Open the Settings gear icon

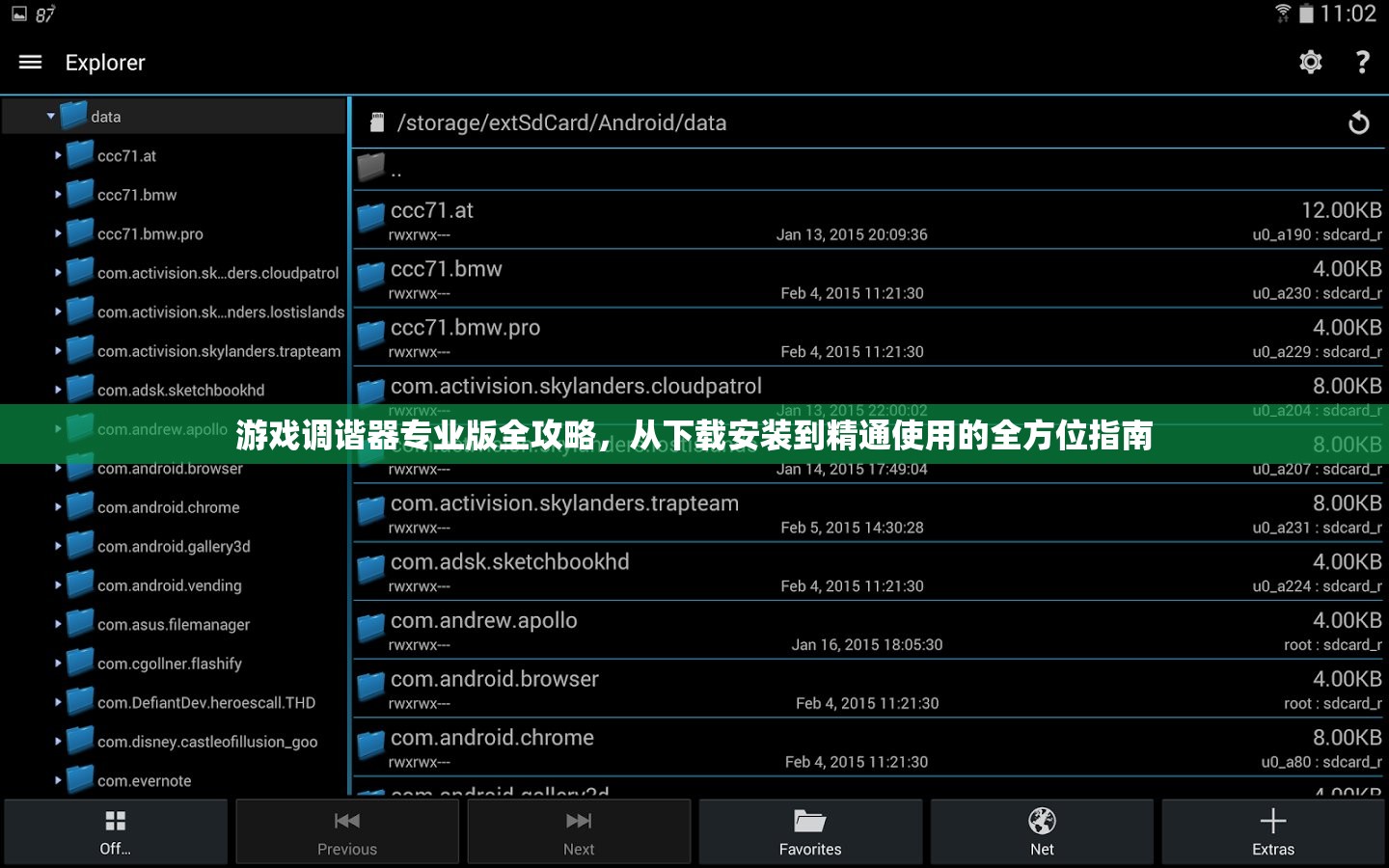tap(1310, 62)
